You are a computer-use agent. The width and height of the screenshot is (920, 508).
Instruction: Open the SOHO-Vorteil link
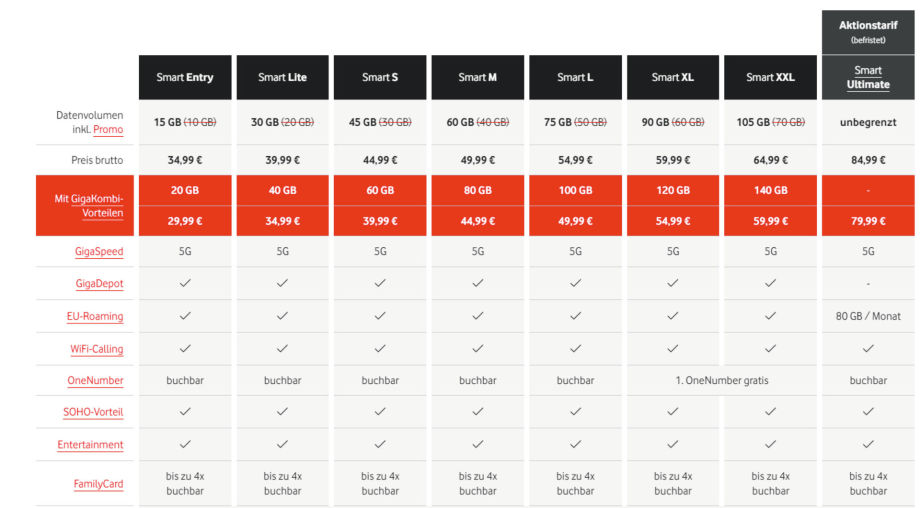[x=93, y=412]
